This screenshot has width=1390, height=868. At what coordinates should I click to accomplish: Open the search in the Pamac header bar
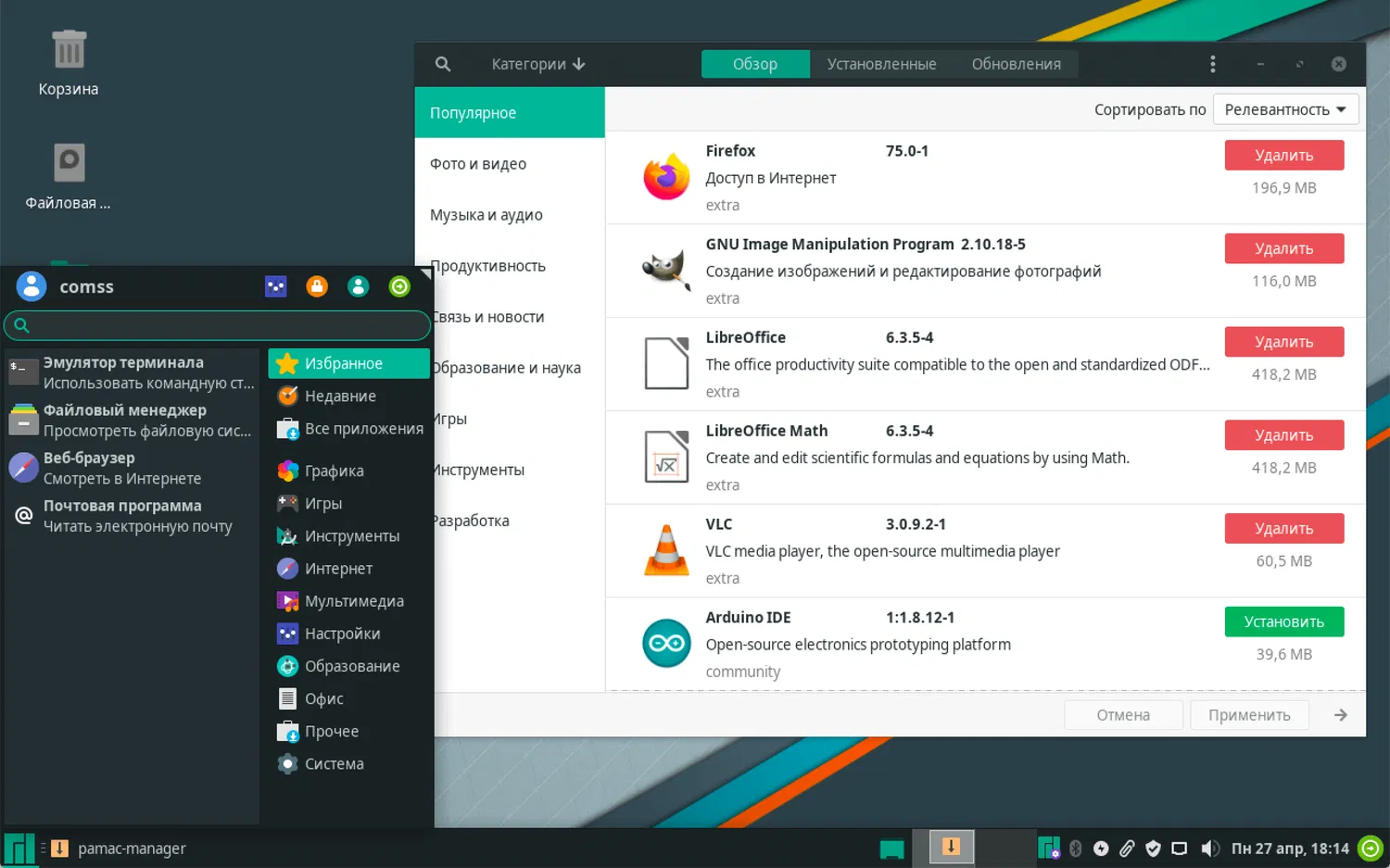tap(443, 64)
